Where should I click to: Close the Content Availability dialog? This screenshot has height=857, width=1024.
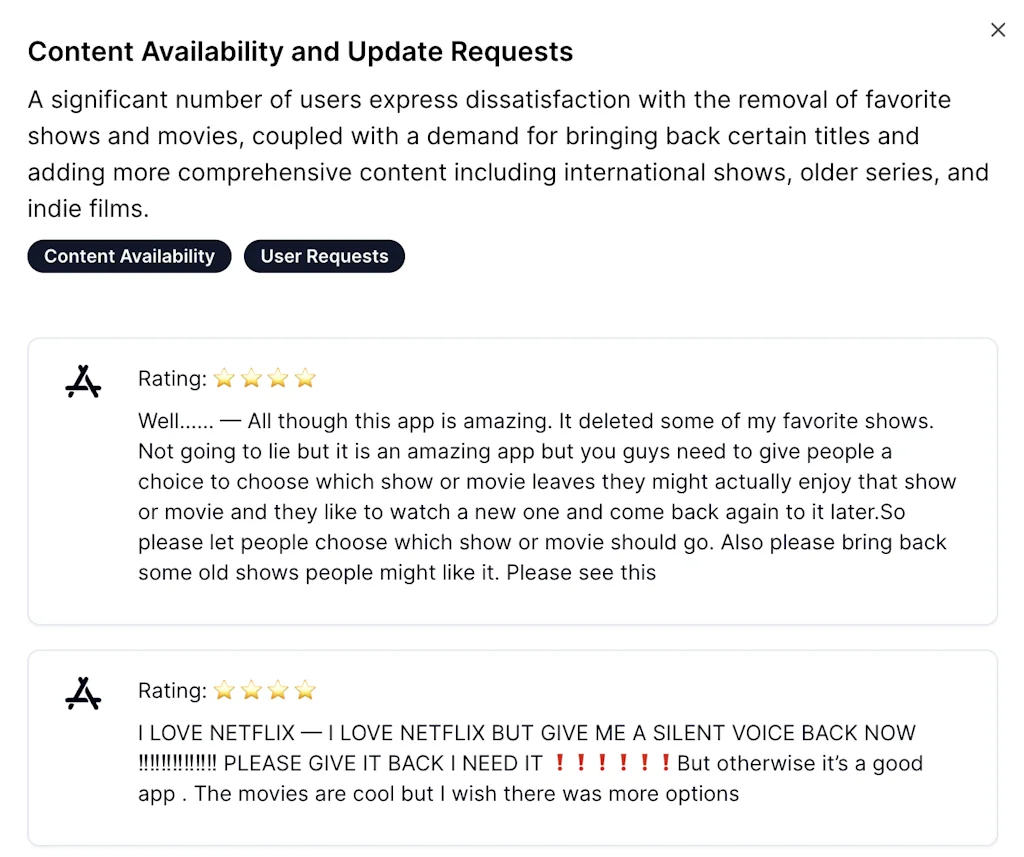click(997, 30)
